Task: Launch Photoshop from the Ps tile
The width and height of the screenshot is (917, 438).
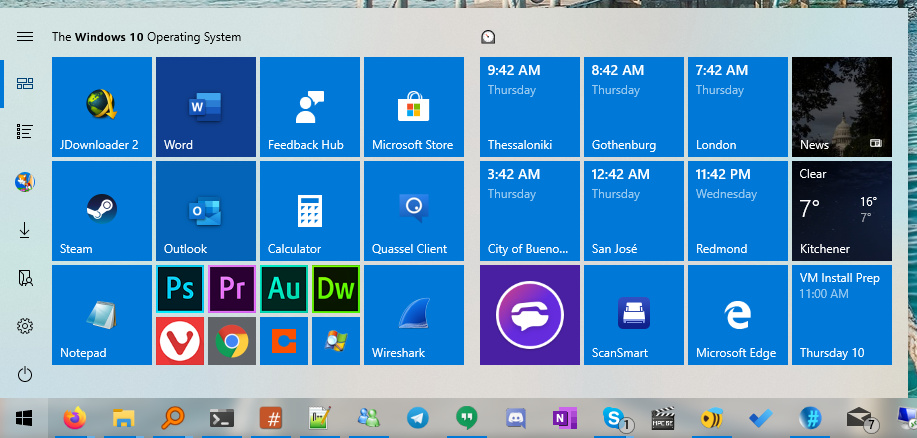Action: (180, 289)
